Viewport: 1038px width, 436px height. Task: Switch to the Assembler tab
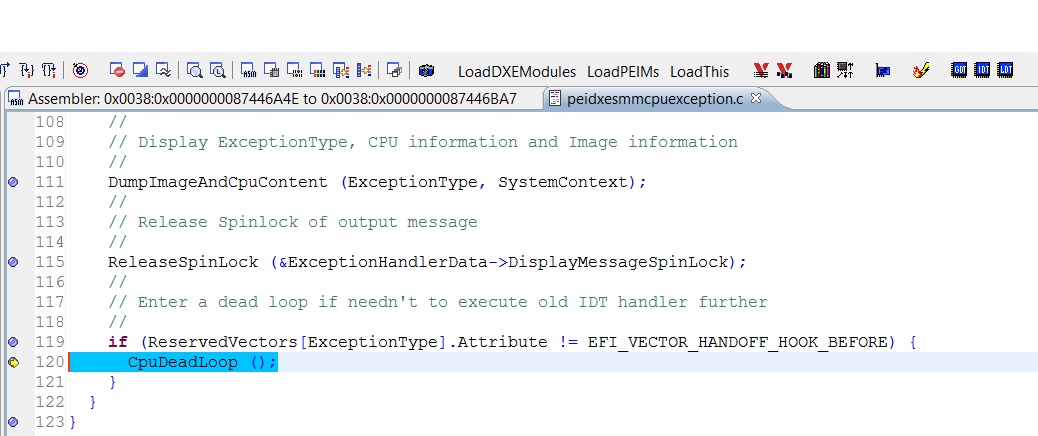point(271,99)
